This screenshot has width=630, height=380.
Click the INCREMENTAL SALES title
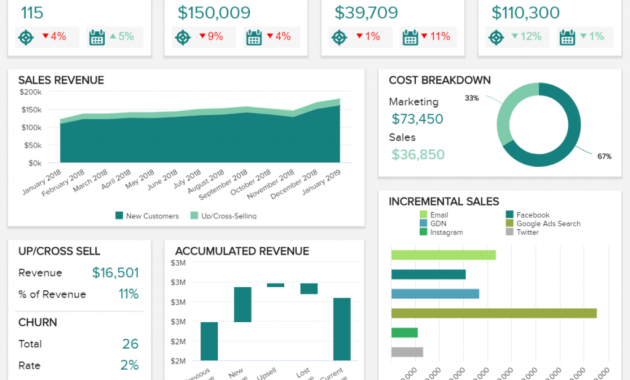pyautogui.click(x=444, y=201)
